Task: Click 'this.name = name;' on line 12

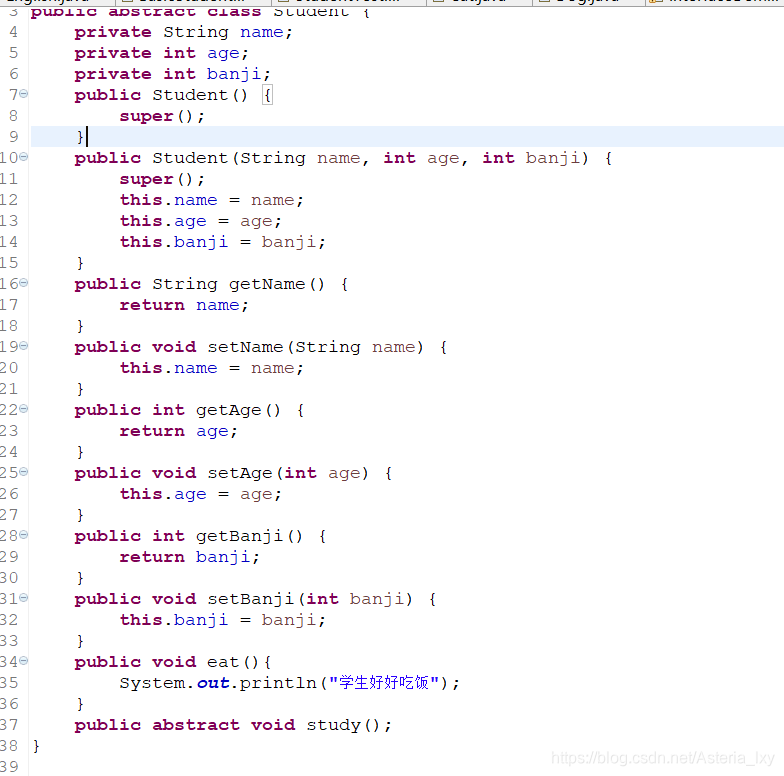Action: pos(212,200)
